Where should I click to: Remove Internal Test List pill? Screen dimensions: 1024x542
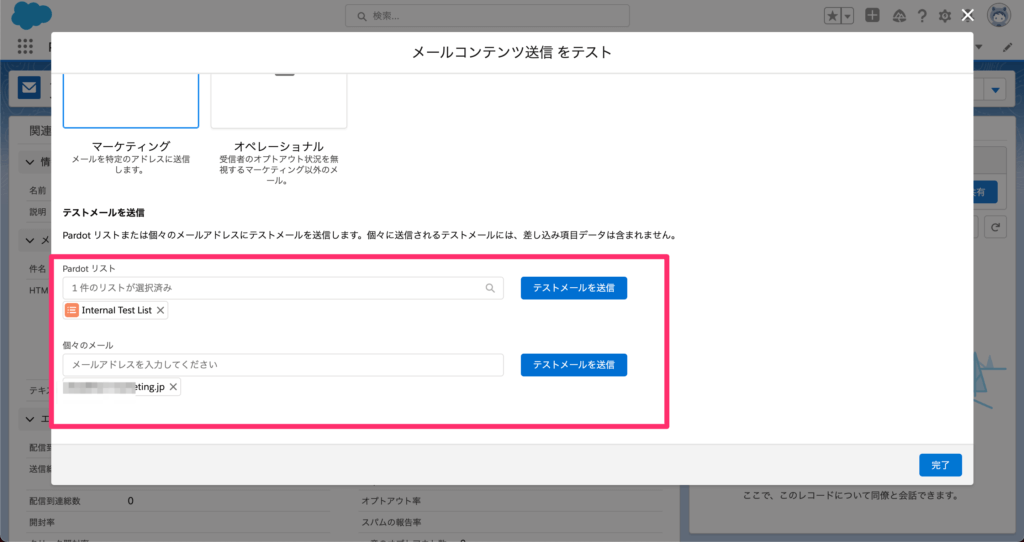click(160, 310)
